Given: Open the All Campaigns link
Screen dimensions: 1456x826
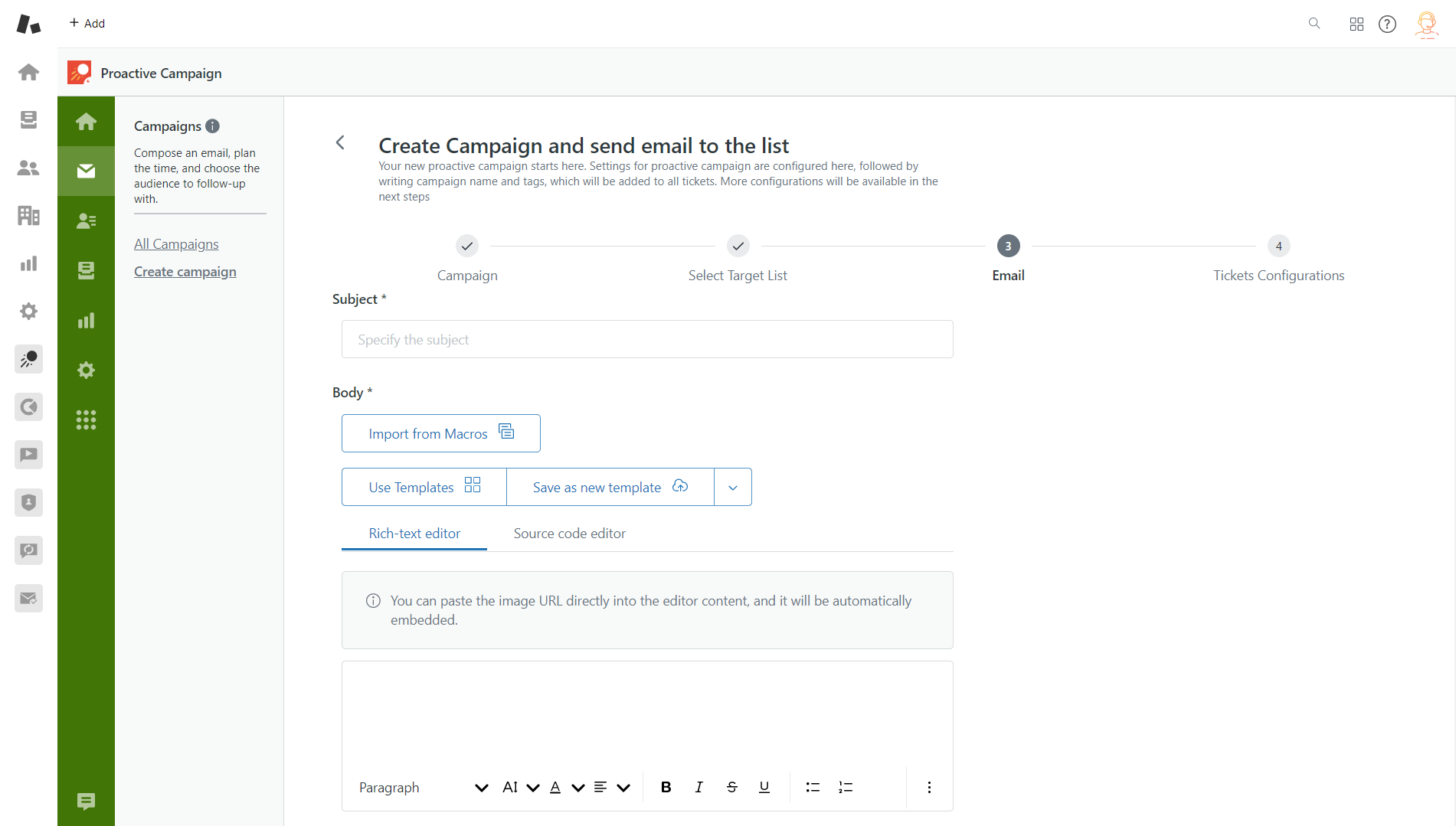Looking at the screenshot, I should [176, 243].
